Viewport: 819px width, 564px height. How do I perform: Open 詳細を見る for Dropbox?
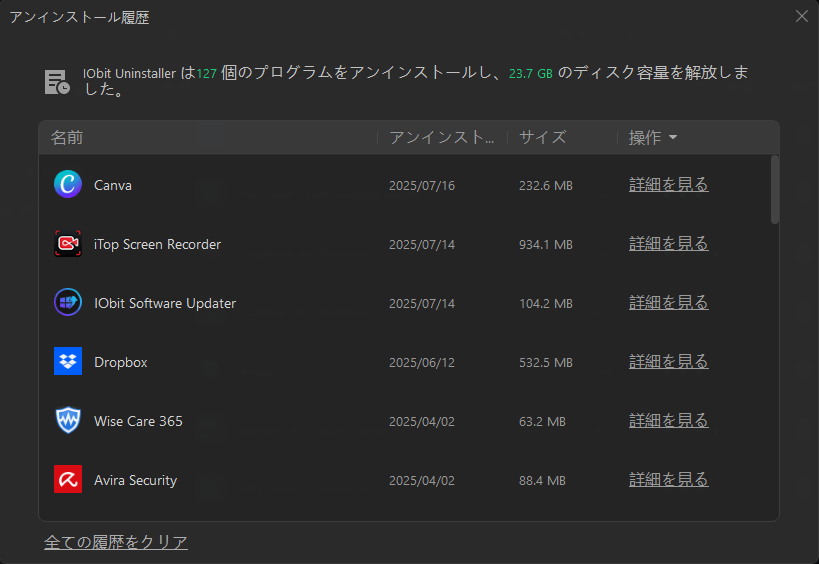[x=669, y=362]
